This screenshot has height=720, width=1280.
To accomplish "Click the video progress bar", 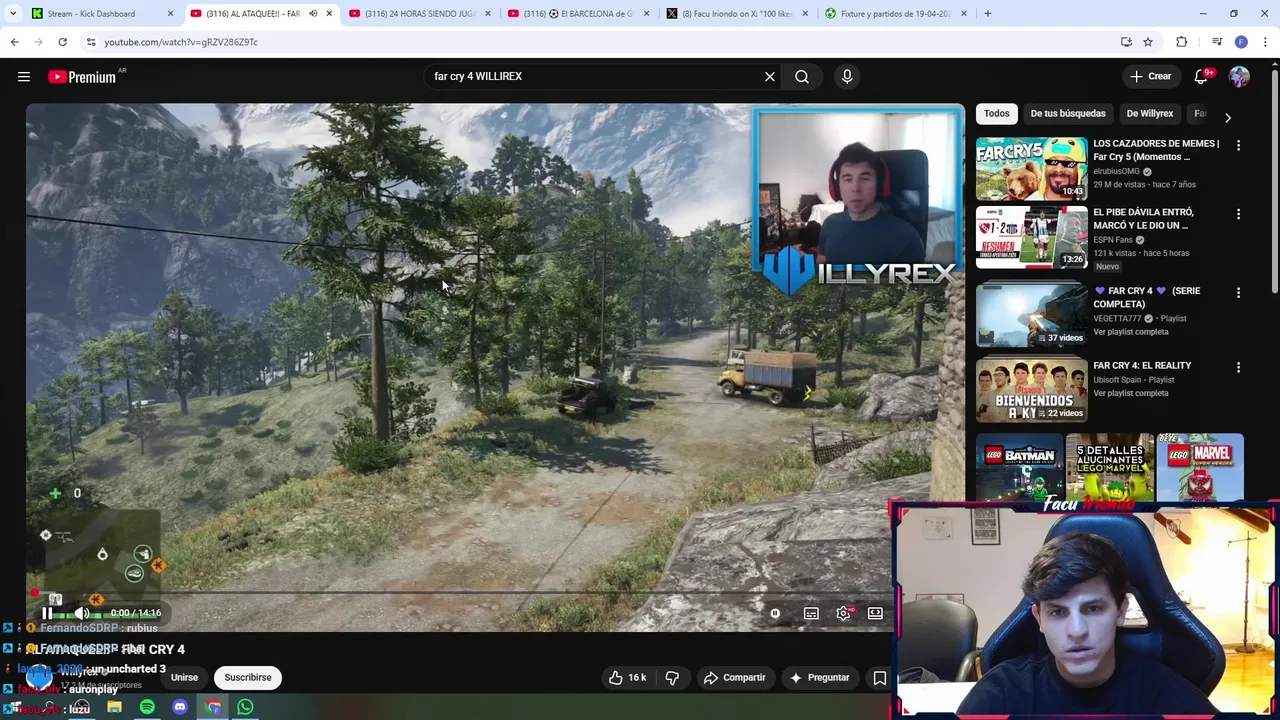I will pos(460,593).
